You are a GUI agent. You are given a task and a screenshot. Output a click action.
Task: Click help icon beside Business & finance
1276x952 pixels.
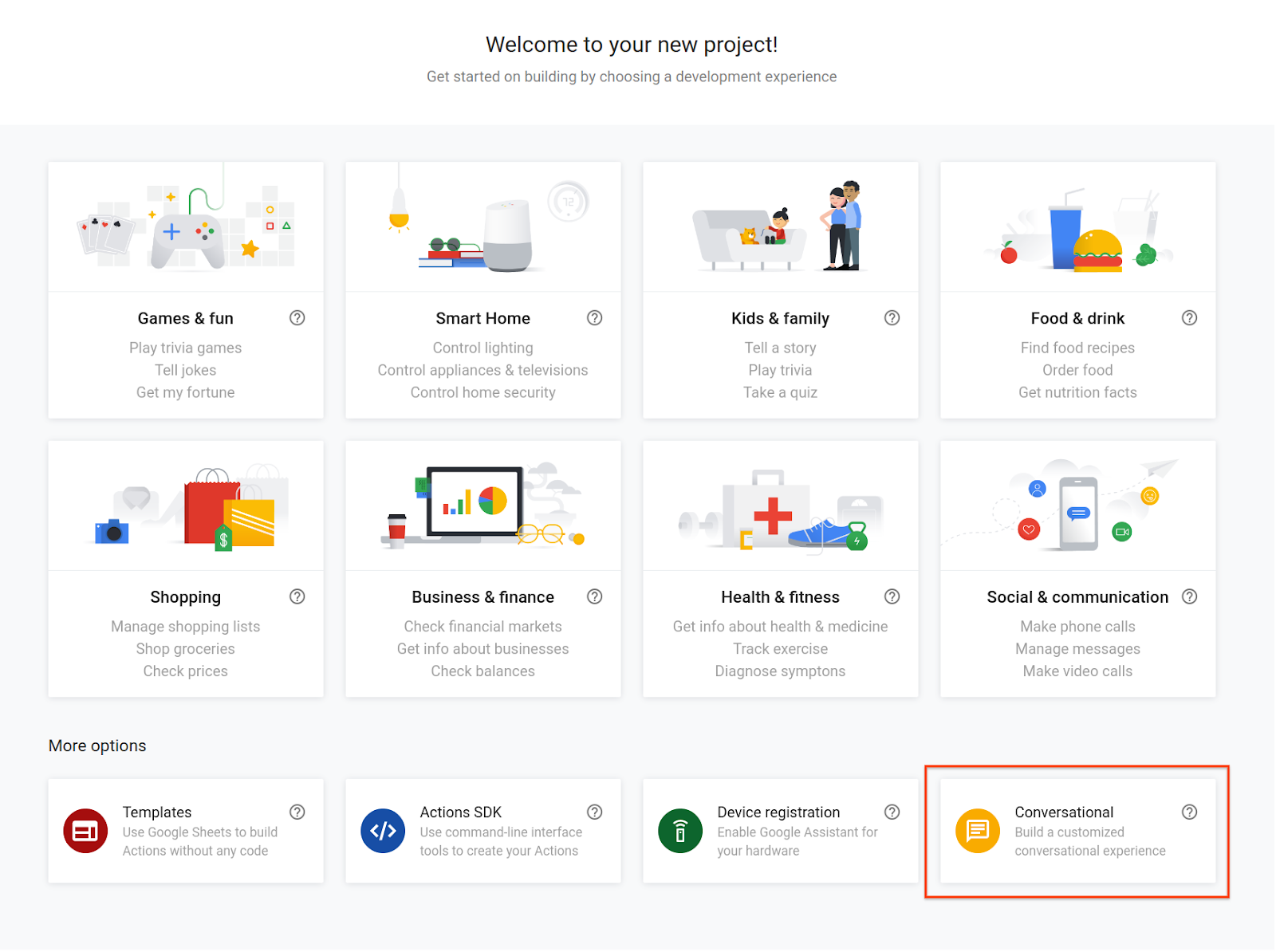tap(595, 597)
